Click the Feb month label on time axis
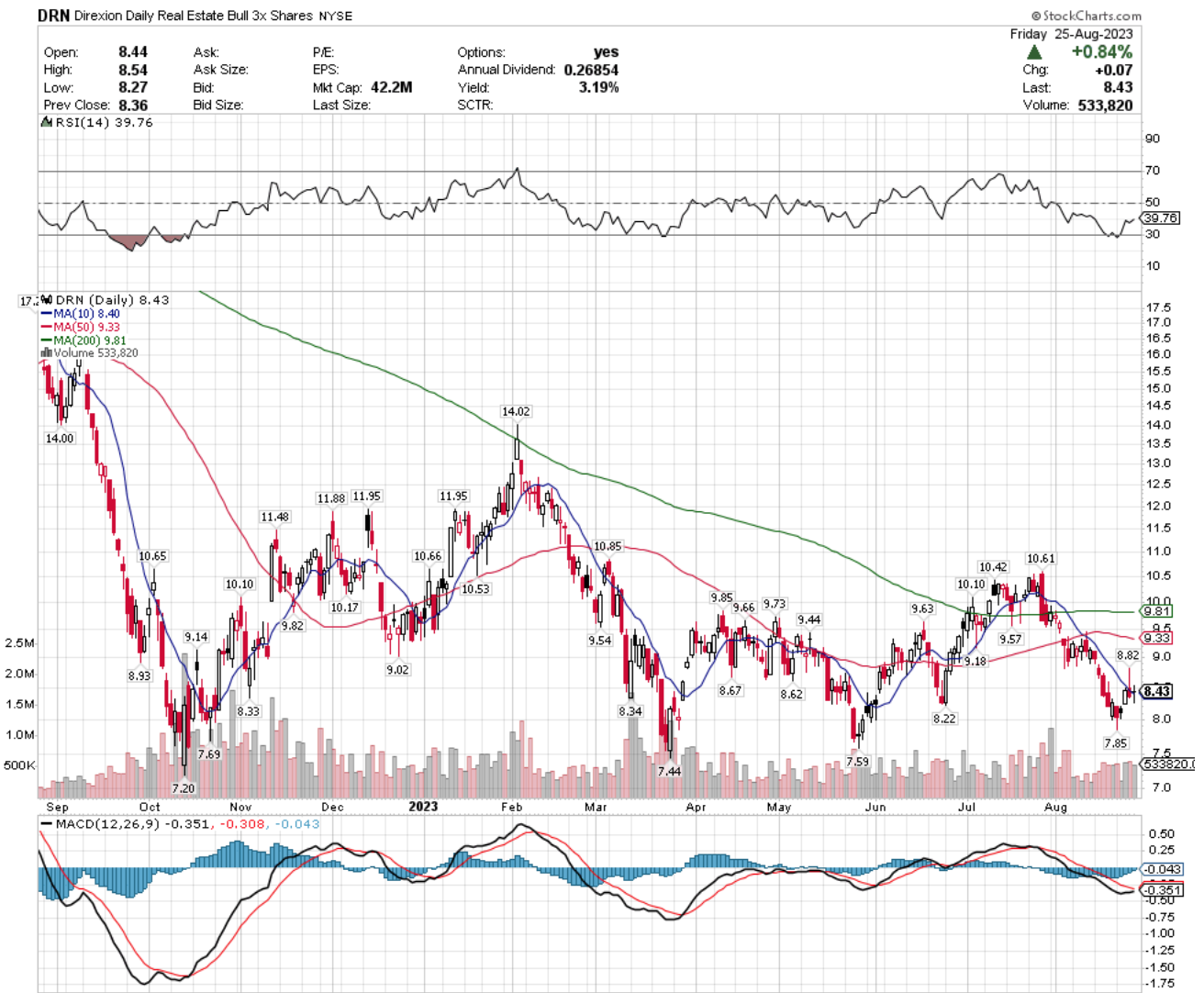Screen dimensions: 1204x993 point(511,808)
